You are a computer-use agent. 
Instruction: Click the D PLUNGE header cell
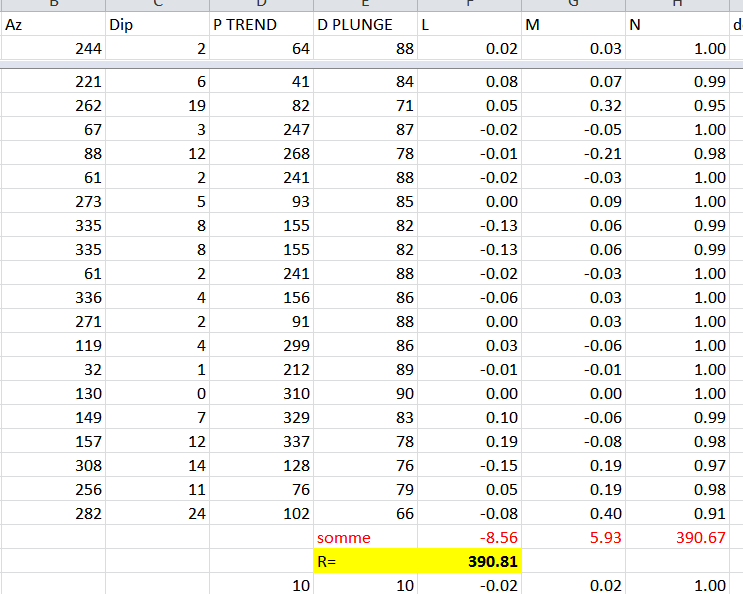tap(365, 24)
